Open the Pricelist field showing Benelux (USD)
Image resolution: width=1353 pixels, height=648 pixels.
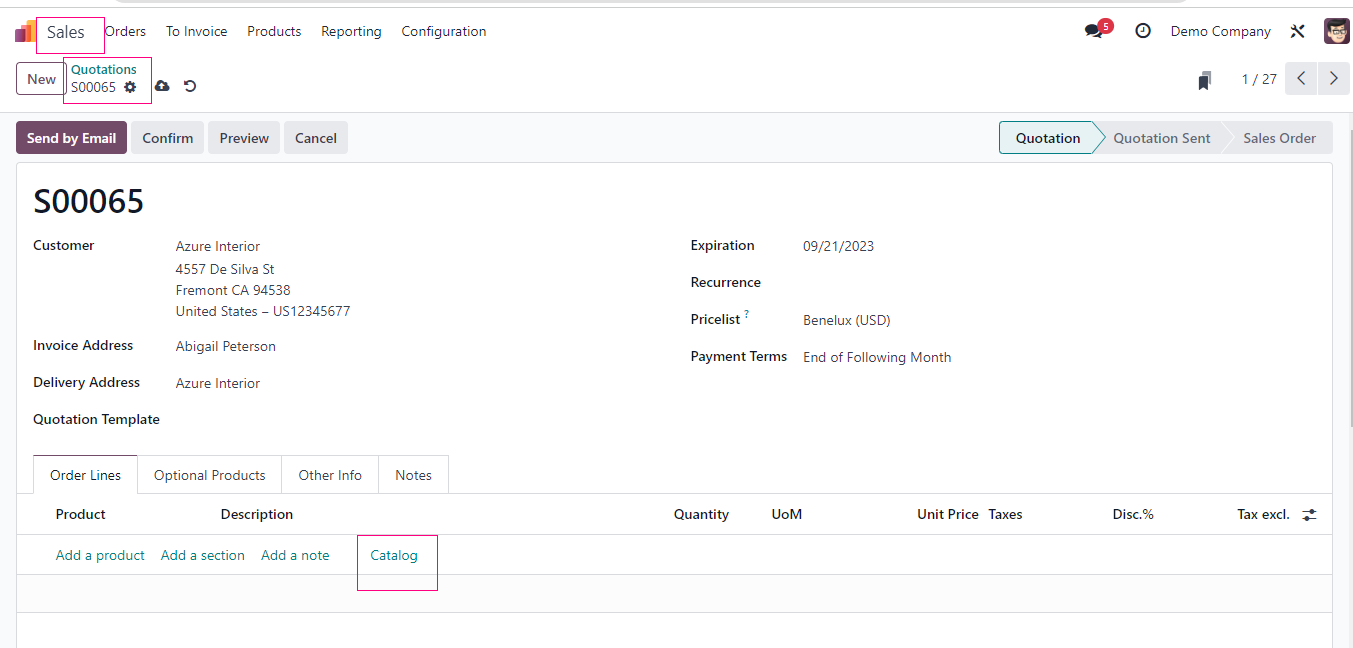click(x=846, y=321)
